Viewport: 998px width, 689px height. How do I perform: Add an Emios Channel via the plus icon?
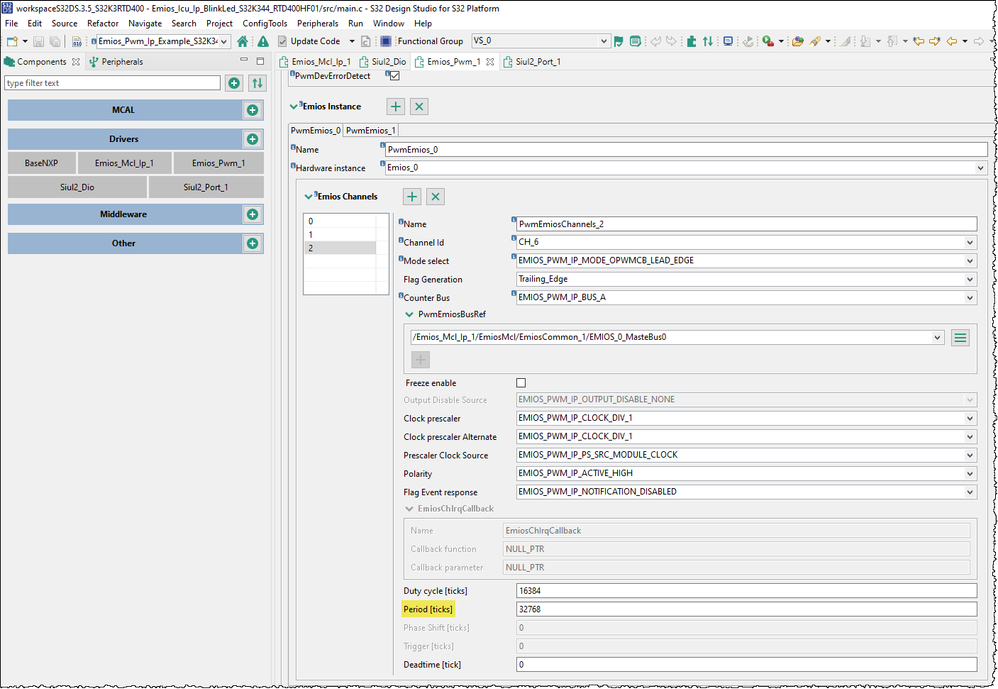(411, 196)
